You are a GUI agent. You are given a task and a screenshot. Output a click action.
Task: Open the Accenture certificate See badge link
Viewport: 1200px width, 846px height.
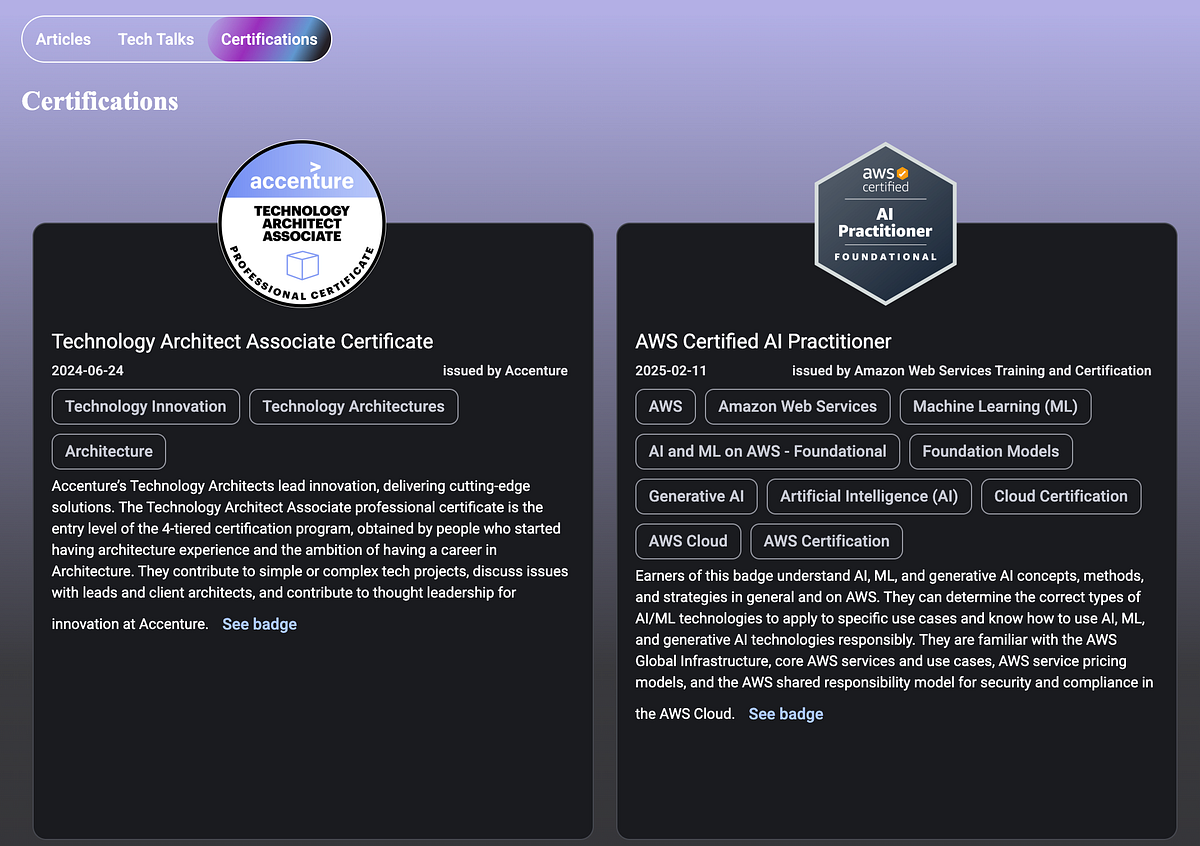259,623
